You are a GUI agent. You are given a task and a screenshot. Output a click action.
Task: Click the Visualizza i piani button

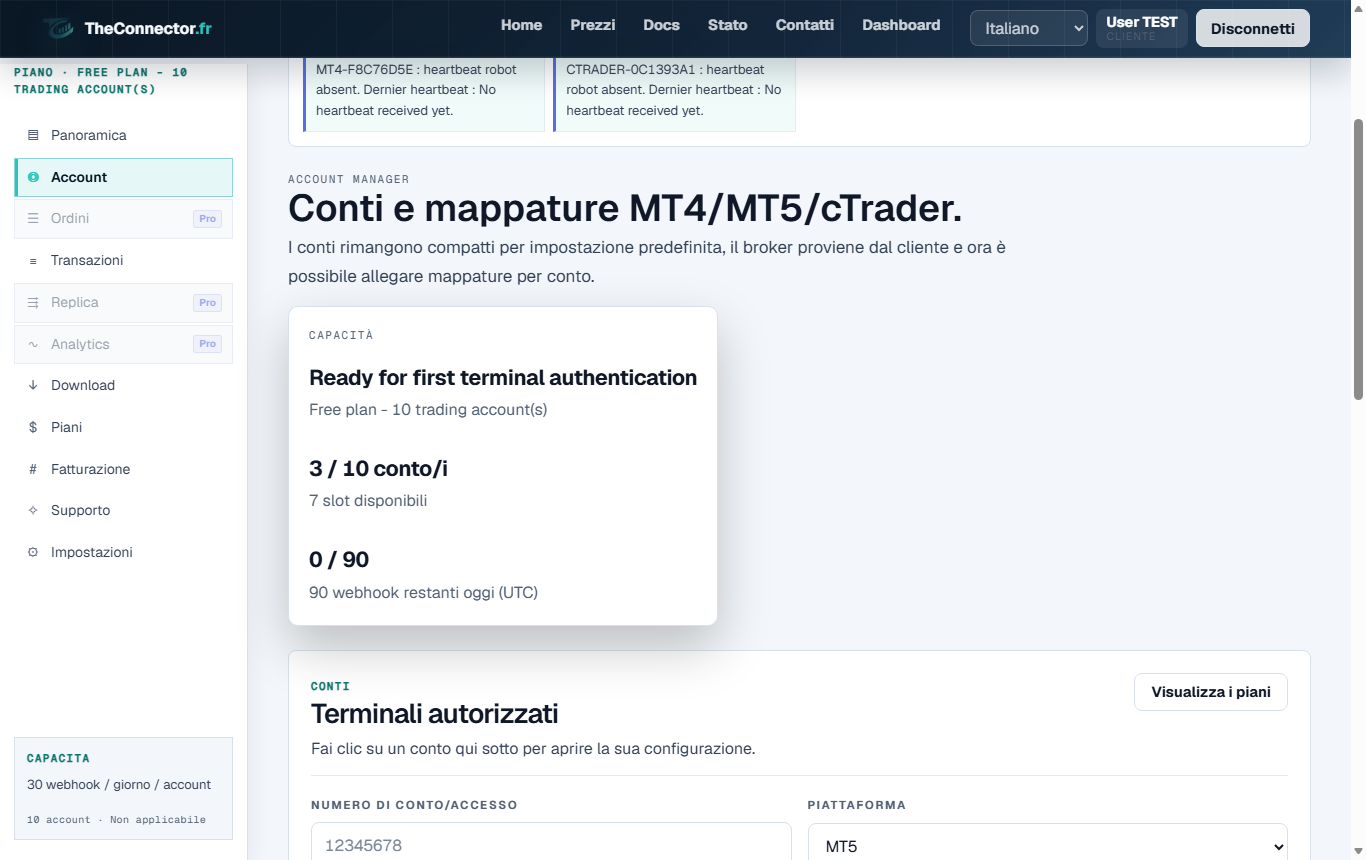1211,692
